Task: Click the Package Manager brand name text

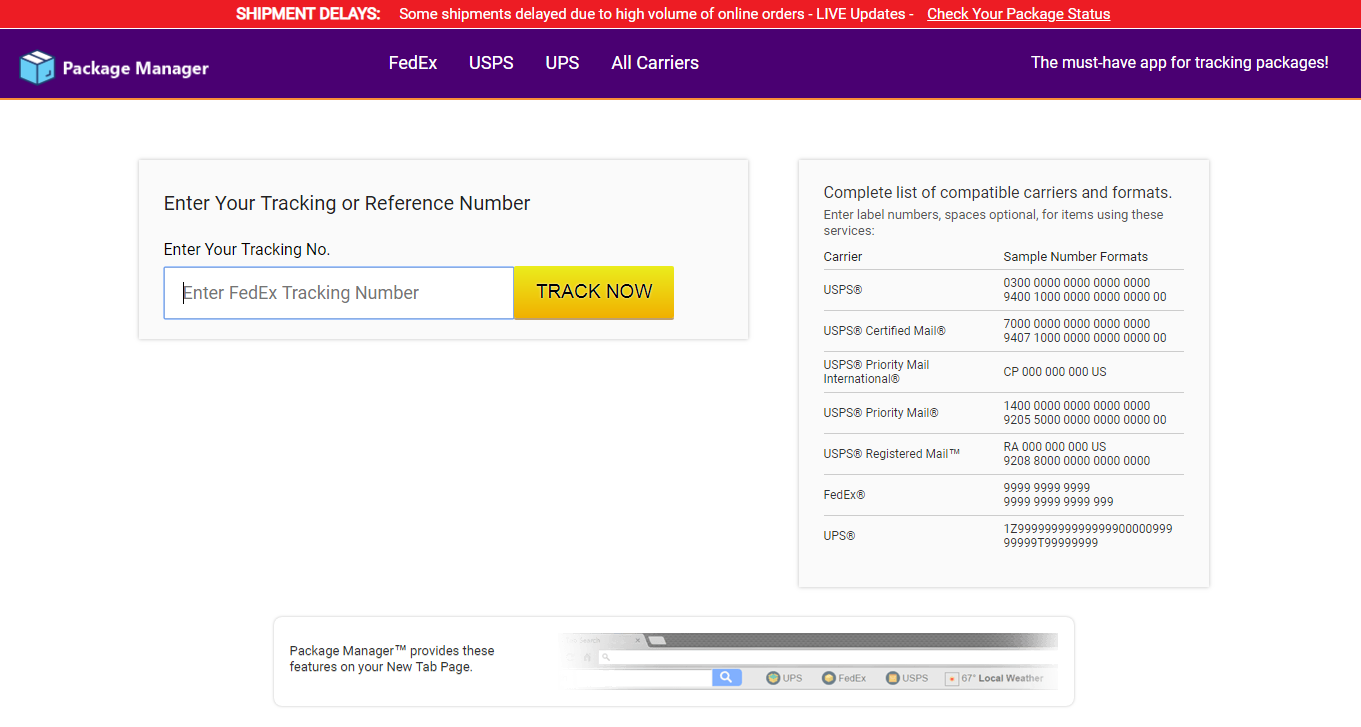Action: coord(135,69)
